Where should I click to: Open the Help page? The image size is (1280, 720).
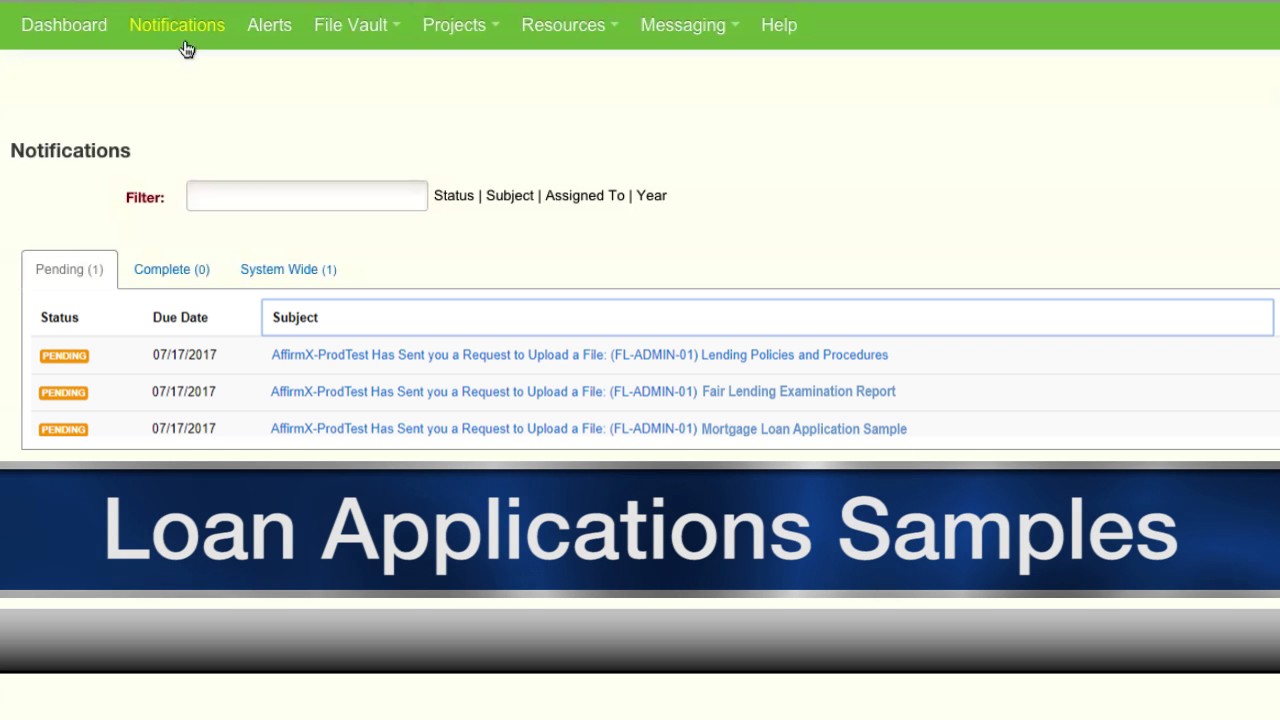pos(778,25)
